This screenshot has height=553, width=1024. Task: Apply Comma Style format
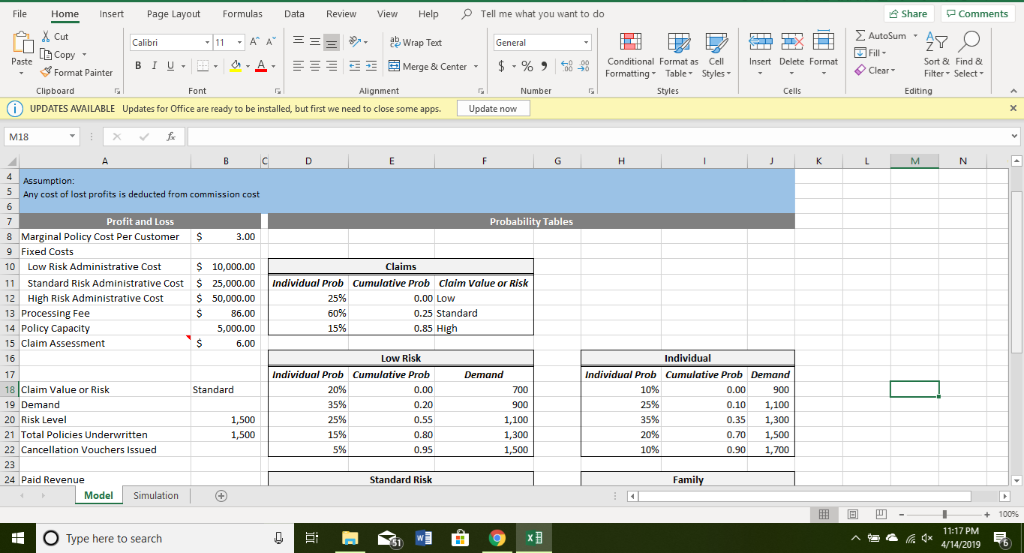click(543, 66)
